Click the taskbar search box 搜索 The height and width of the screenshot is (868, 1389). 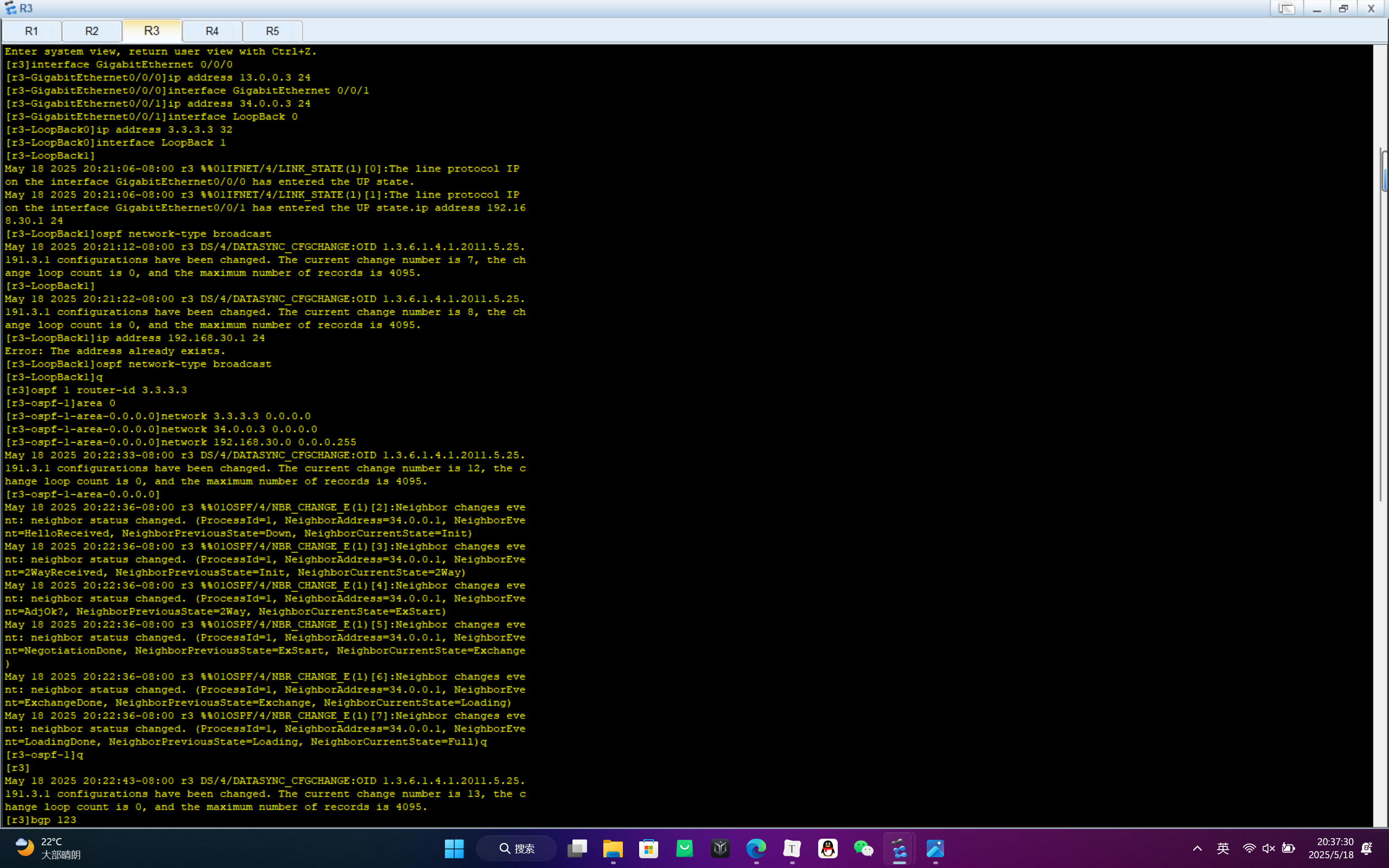517,848
